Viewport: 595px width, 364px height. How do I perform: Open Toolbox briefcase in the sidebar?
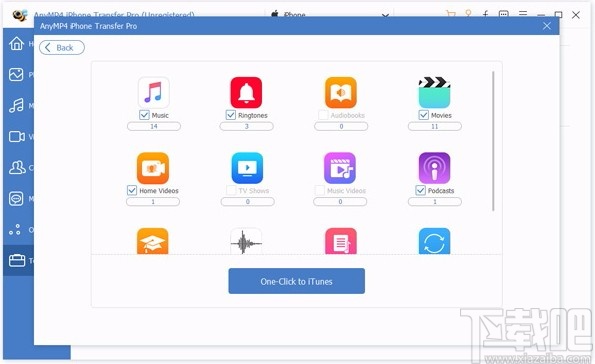coord(17,260)
